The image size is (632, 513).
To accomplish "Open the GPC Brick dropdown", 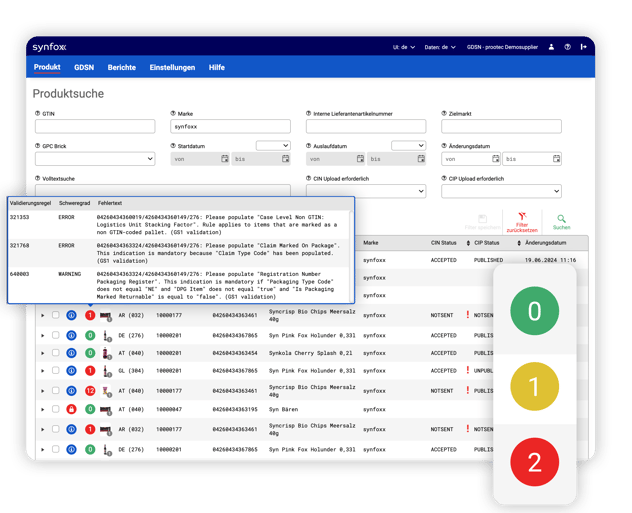I will pyautogui.click(x=94, y=159).
